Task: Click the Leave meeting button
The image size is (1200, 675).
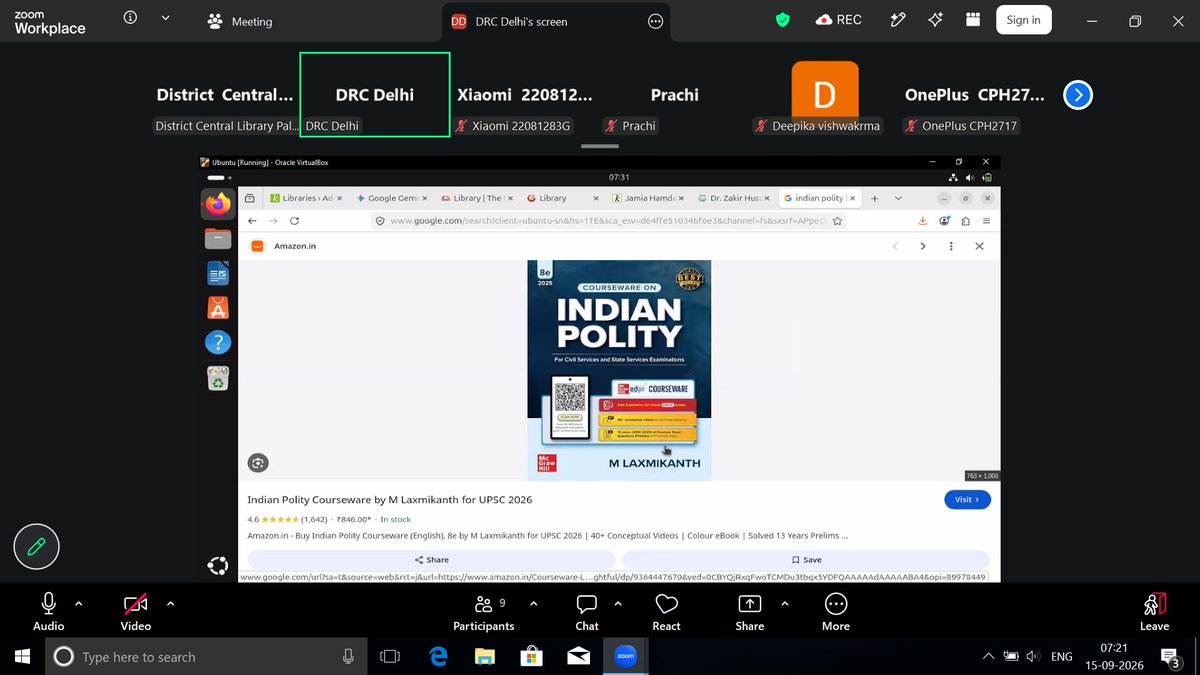Action: coord(1154,612)
